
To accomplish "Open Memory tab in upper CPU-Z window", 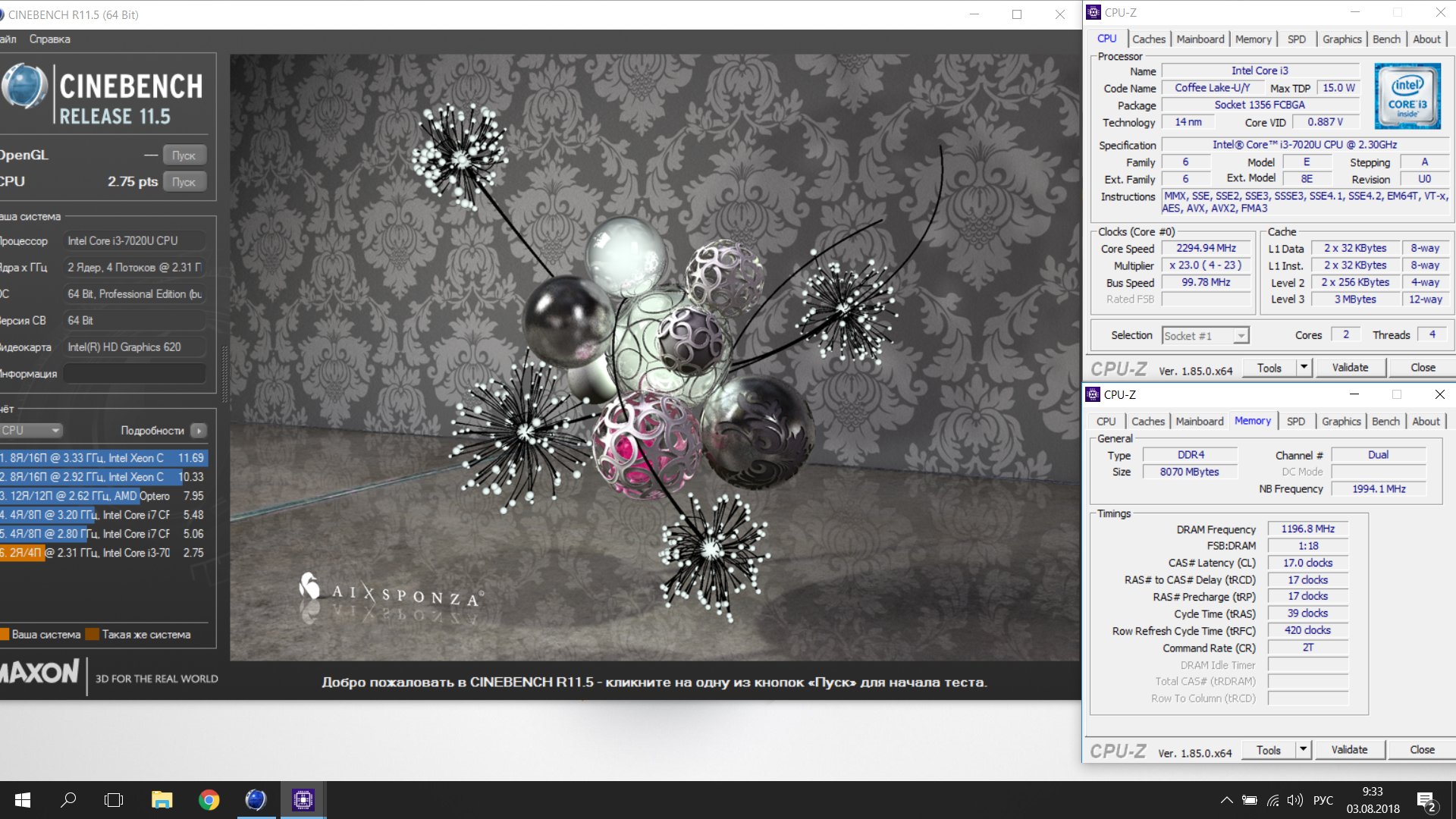I will click(x=1253, y=39).
